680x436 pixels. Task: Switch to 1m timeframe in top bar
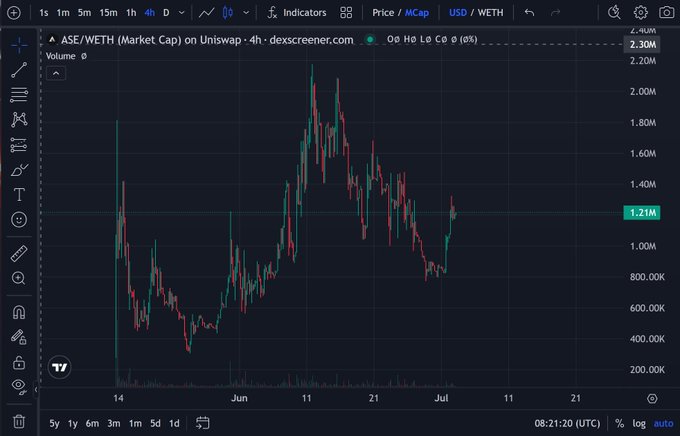[x=63, y=13]
